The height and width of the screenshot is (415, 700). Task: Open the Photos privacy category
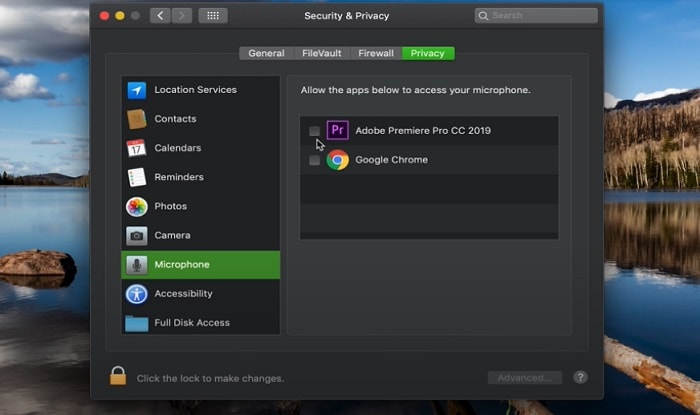(200, 206)
